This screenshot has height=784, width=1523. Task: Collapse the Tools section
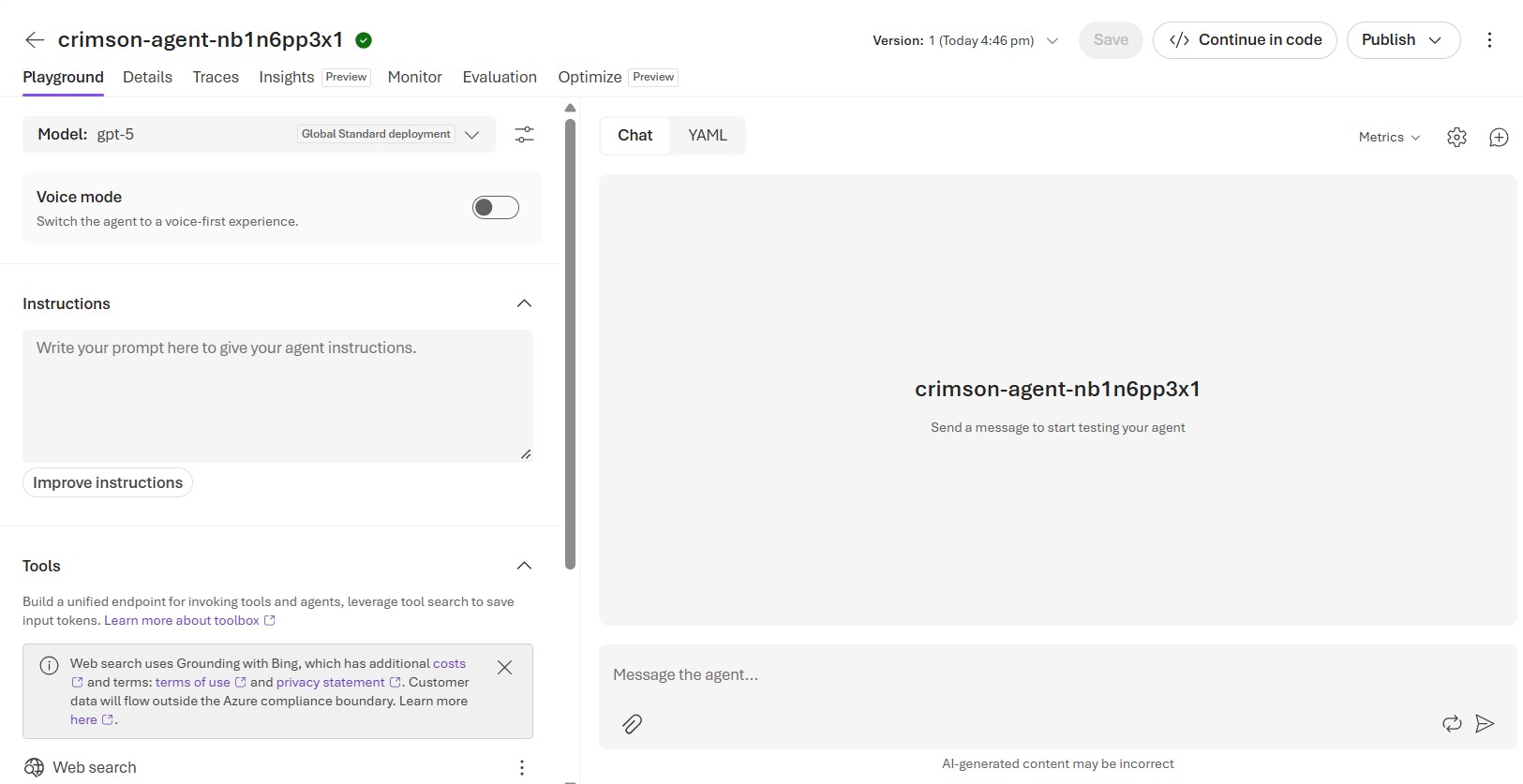click(x=524, y=566)
